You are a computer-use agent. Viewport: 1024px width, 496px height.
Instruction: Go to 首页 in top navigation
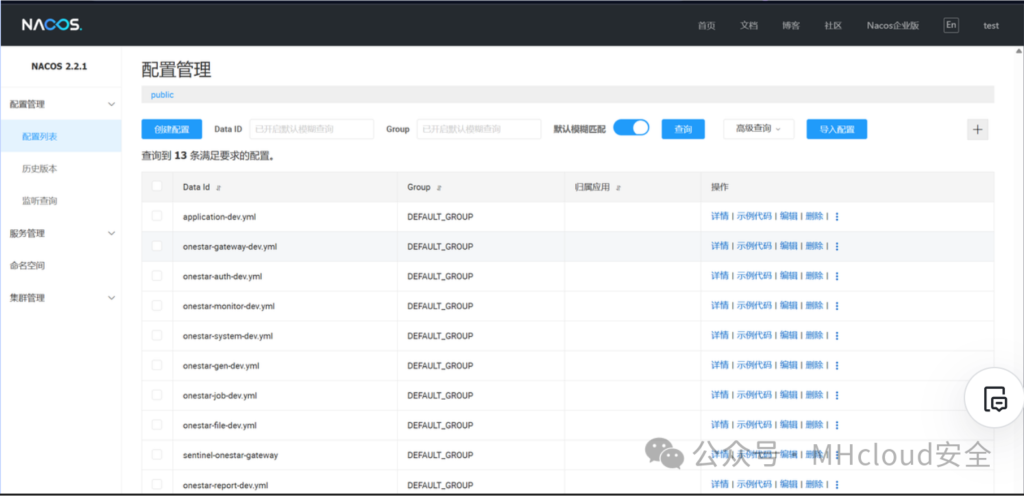[x=707, y=26]
